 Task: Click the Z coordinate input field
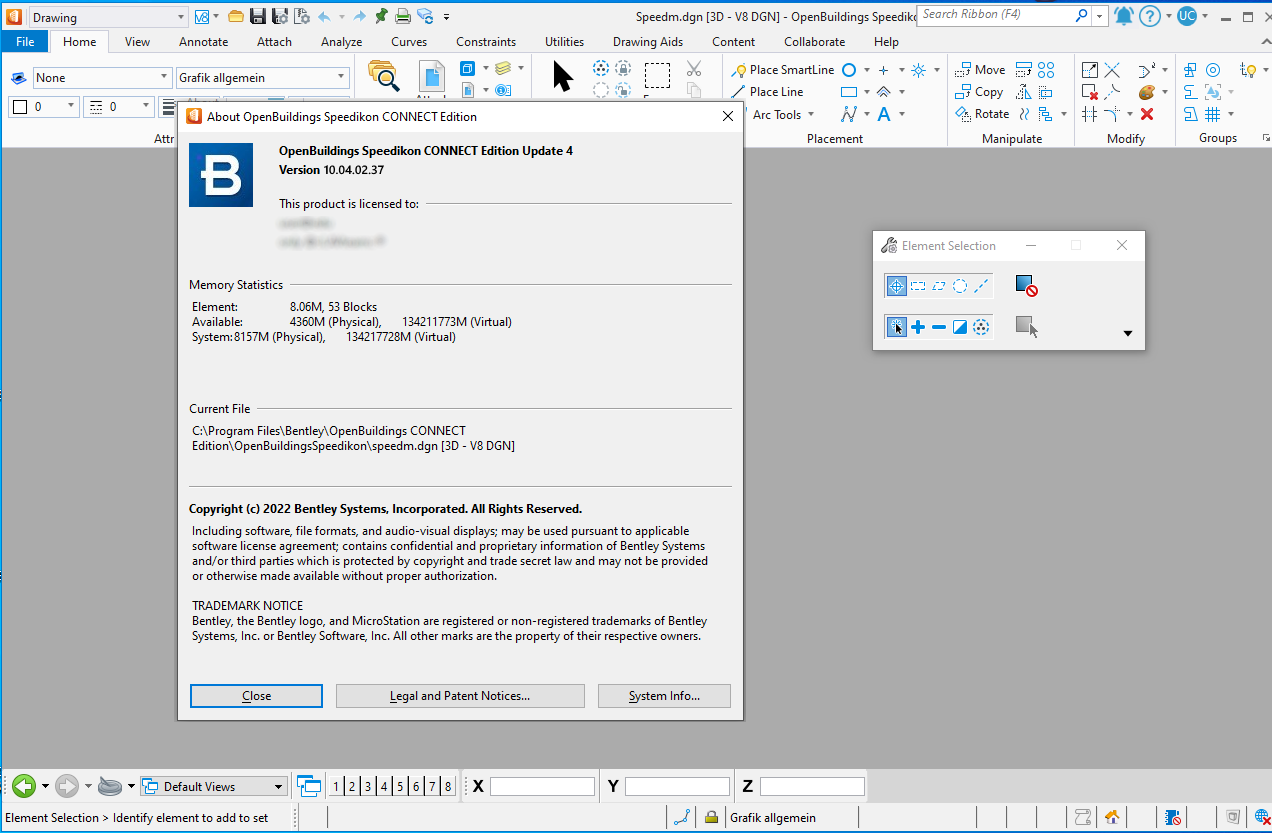812,787
